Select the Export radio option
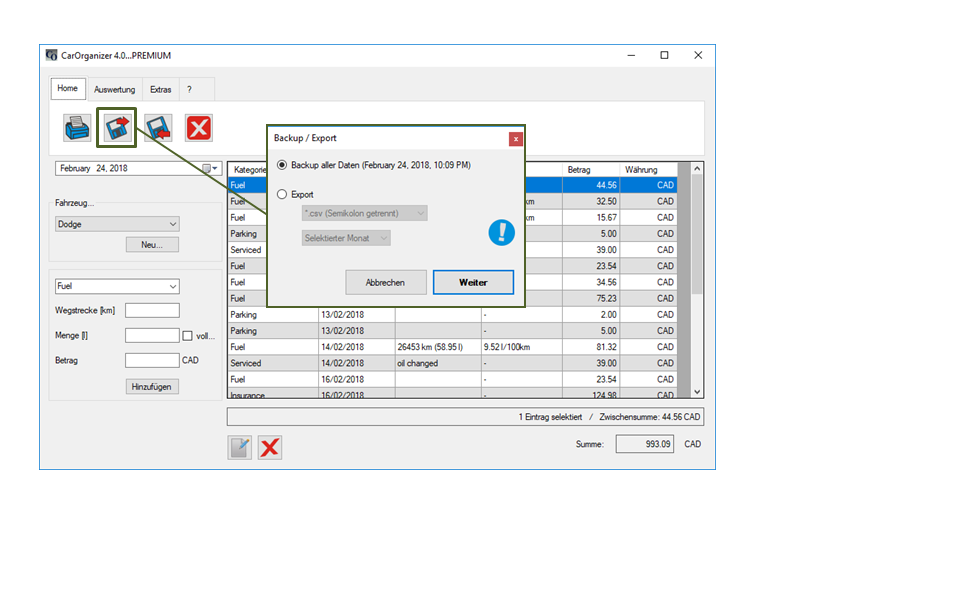The height and width of the screenshot is (600, 960). pos(282,195)
